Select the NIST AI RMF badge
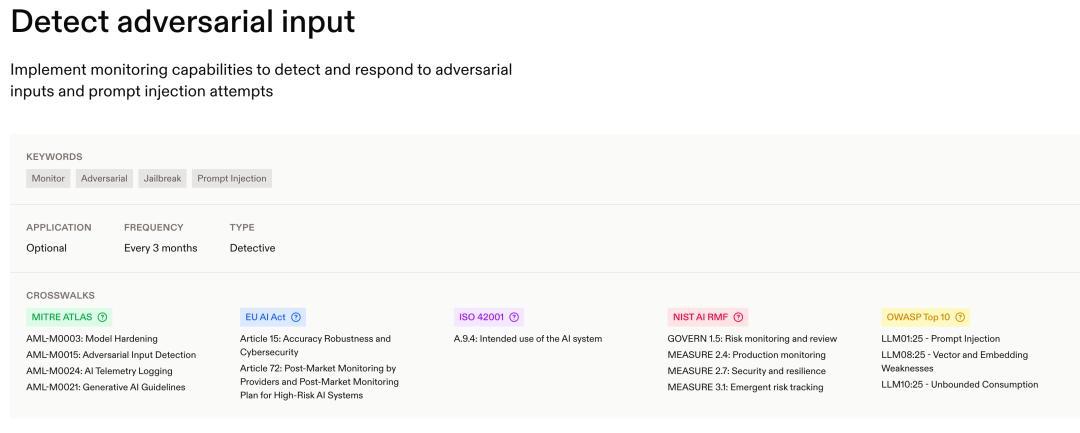Image resolution: width=1080 pixels, height=433 pixels. pos(707,317)
